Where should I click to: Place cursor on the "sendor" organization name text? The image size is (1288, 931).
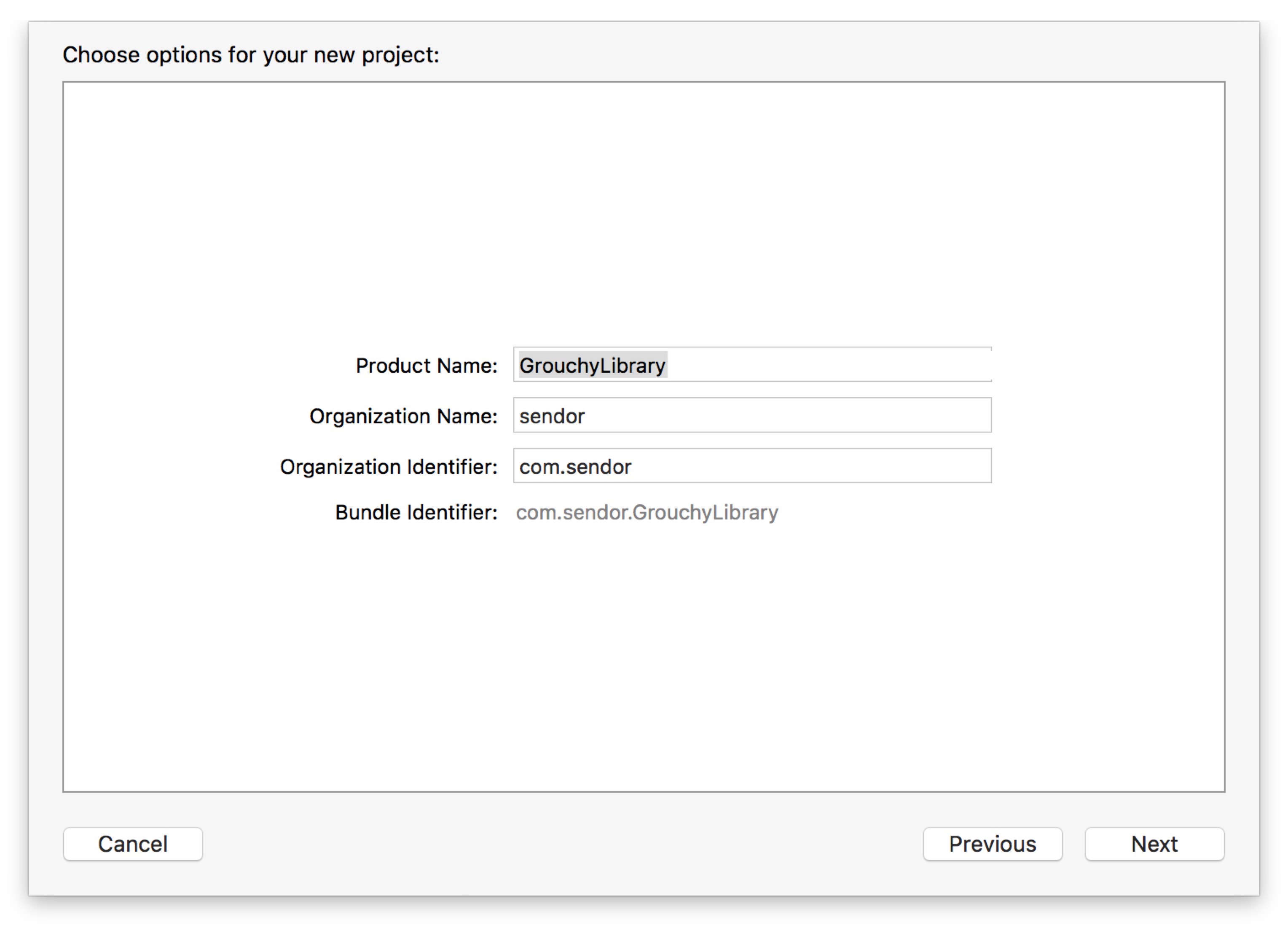pos(551,416)
